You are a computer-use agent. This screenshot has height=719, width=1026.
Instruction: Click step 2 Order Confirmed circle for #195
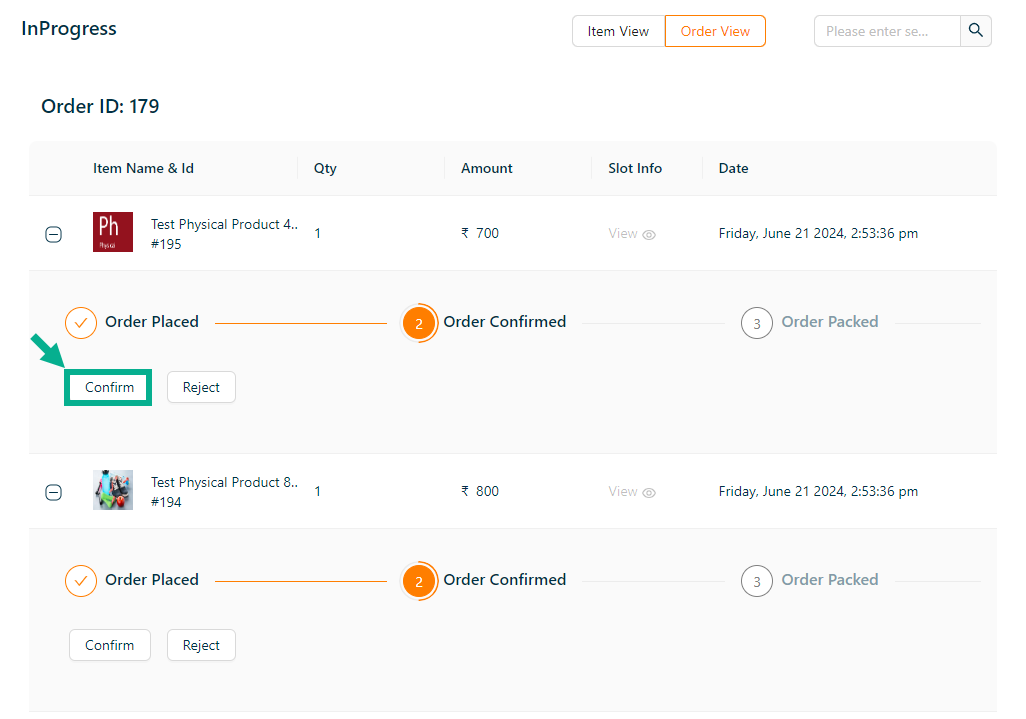pyautogui.click(x=419, y=323)
